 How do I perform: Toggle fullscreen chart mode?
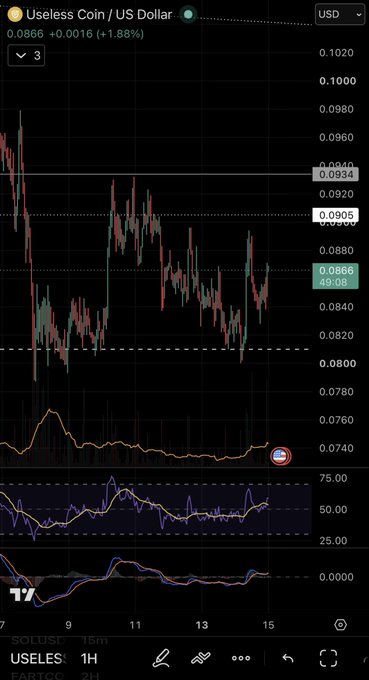tap(328, 658)
